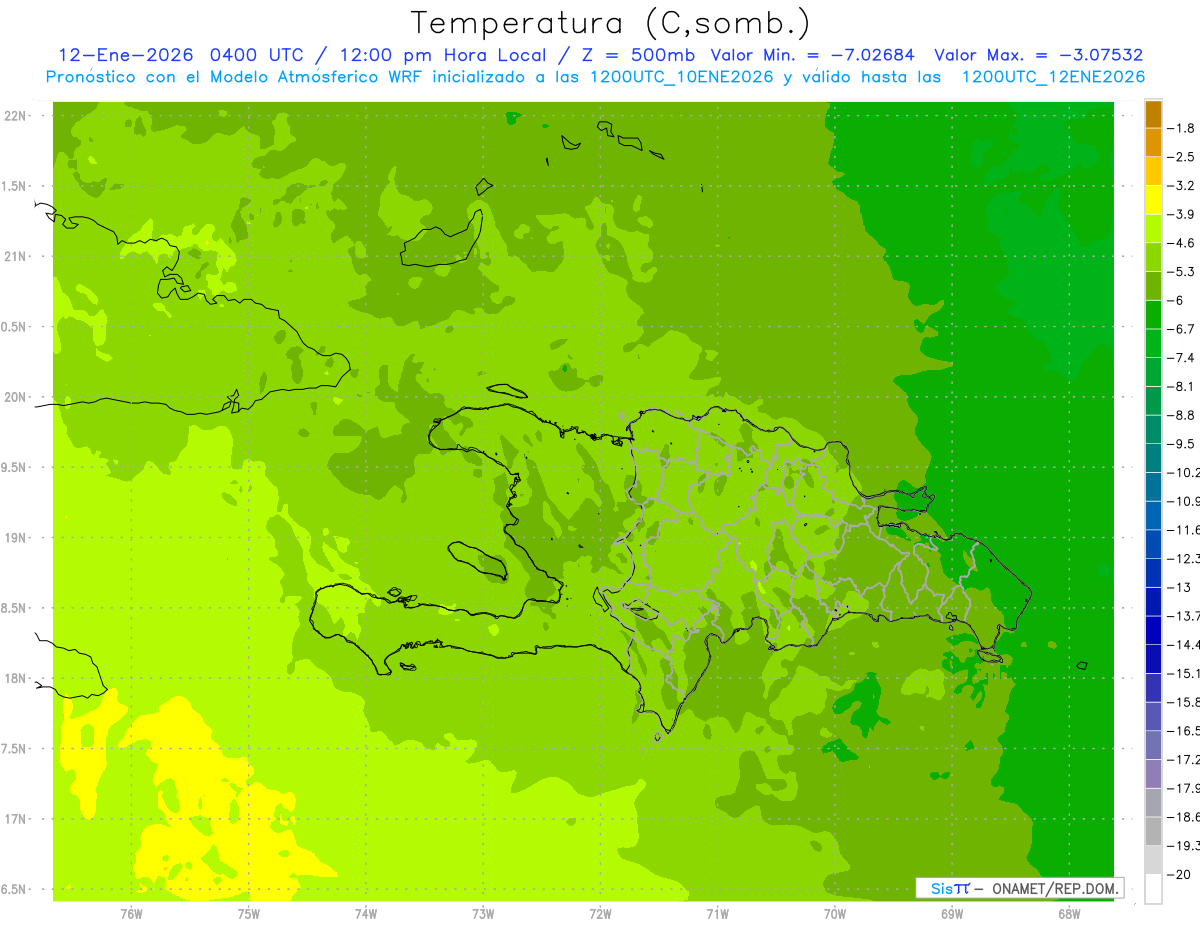Click the orange swatch between -1.8 and -2.5
This screenshot has height=927, width=1200.
pos(1153,143)
